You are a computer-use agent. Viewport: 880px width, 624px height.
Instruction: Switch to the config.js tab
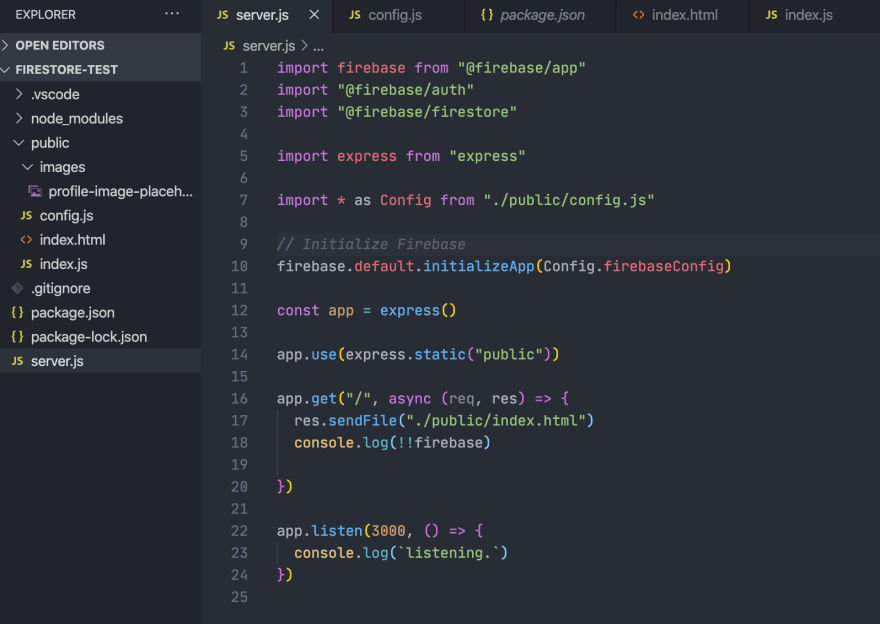pyautogui.click(x=398, y=15)
